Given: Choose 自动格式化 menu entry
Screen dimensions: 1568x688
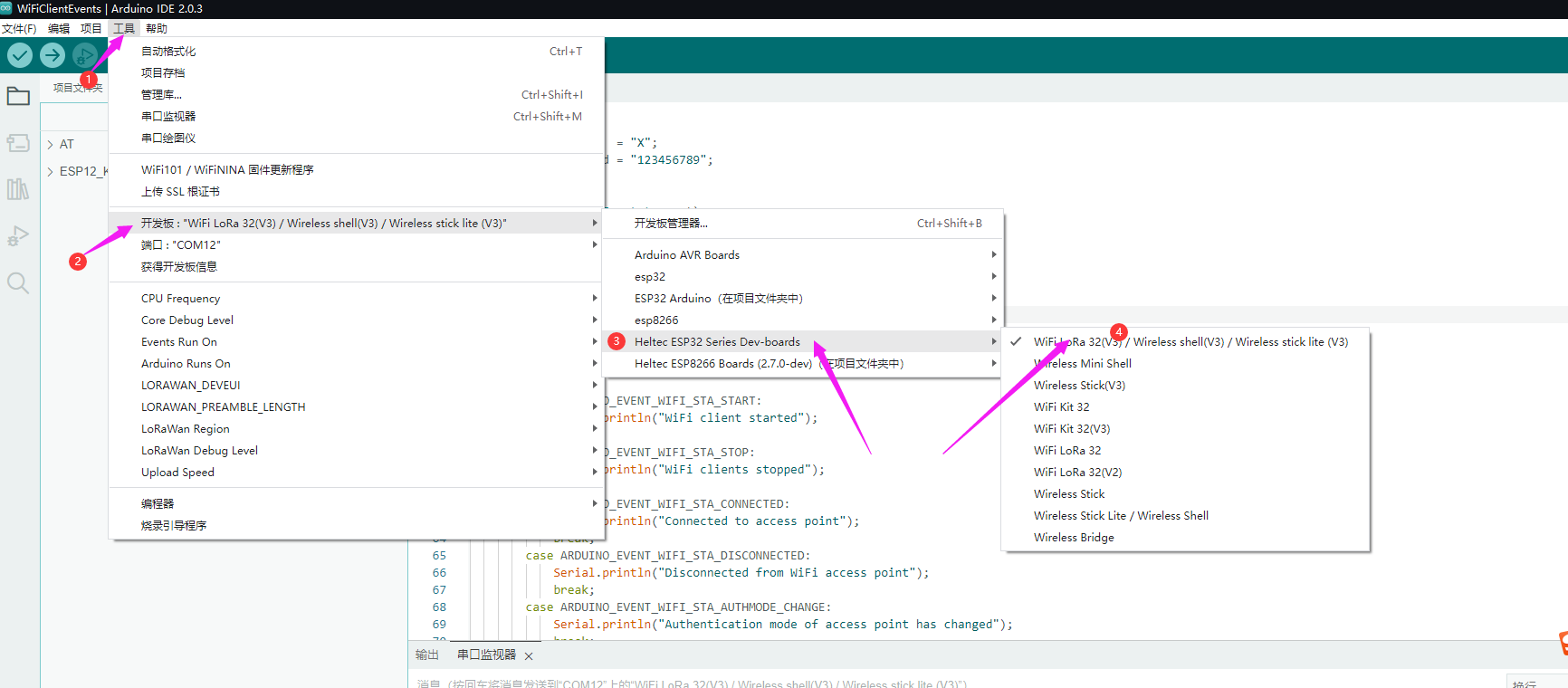Looking at the screenshot, I should pyautogui.click(x=357, y=52).
